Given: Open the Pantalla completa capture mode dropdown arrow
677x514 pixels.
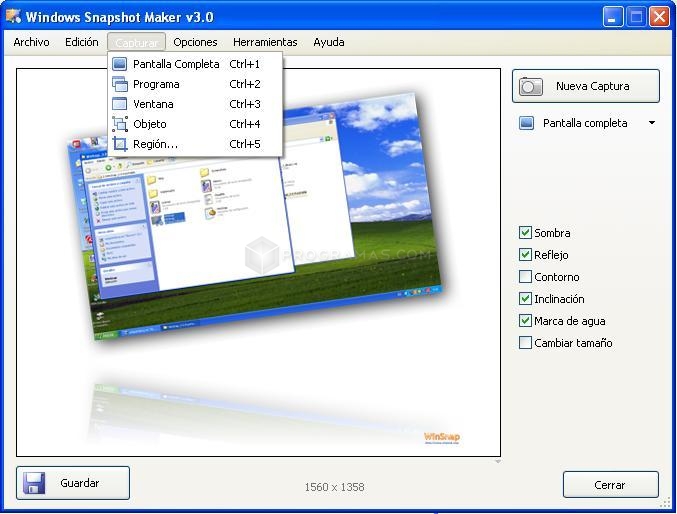Looking at the screenshot, I should pos(652,123).
